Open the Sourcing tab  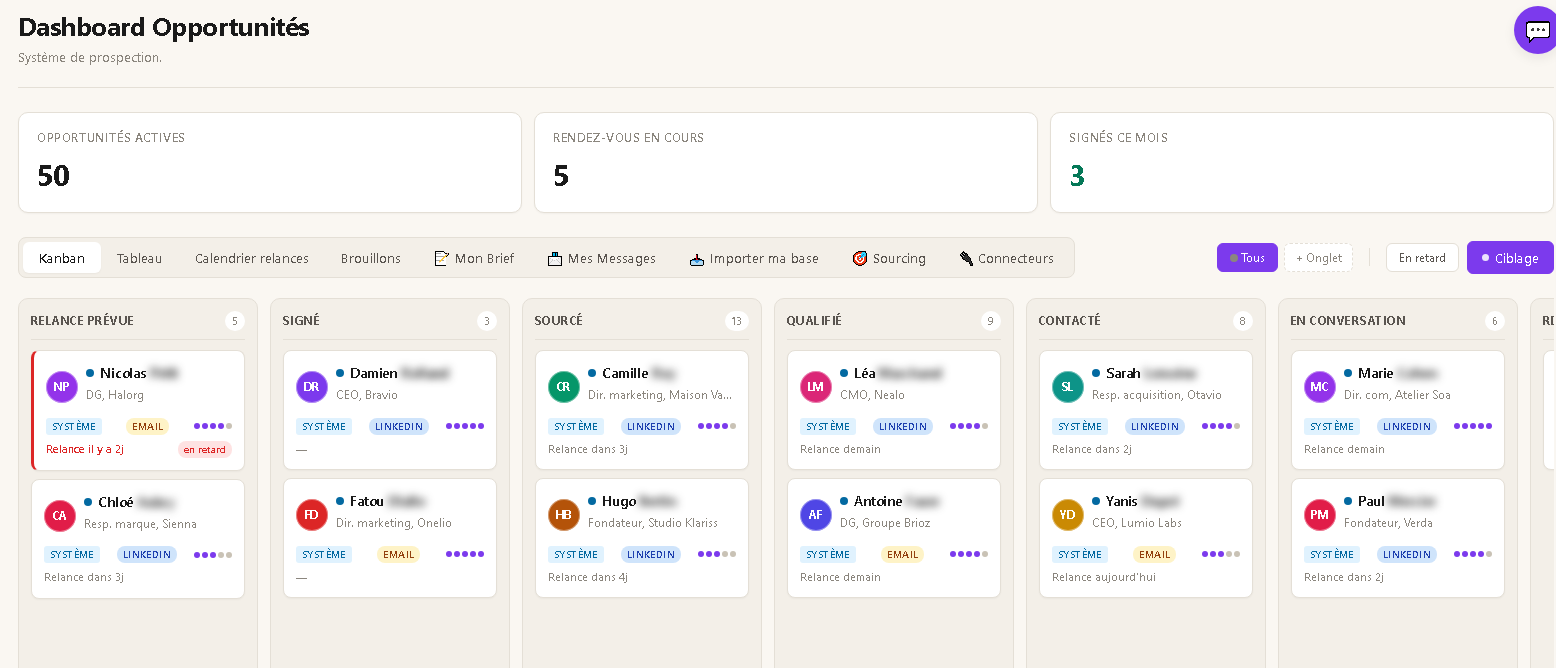pos(889,258)
